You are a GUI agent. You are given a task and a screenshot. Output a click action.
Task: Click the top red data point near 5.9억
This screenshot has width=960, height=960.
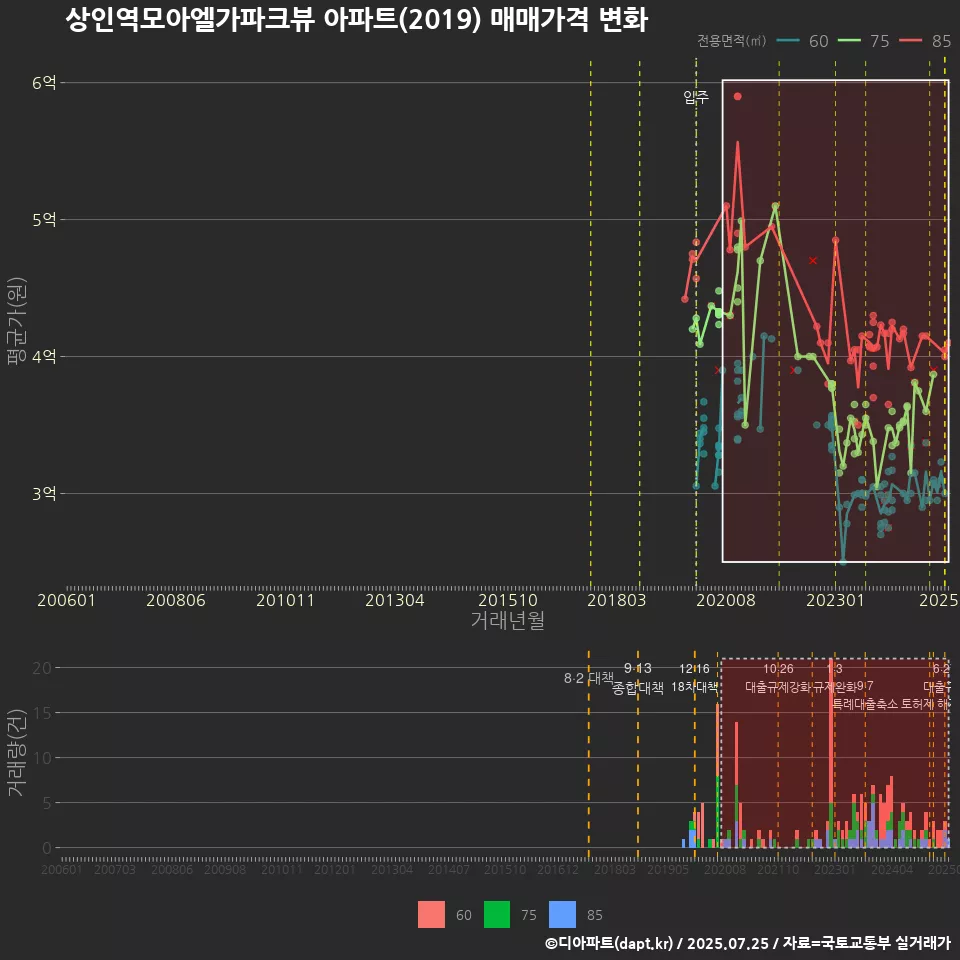[x=738, y=96]
